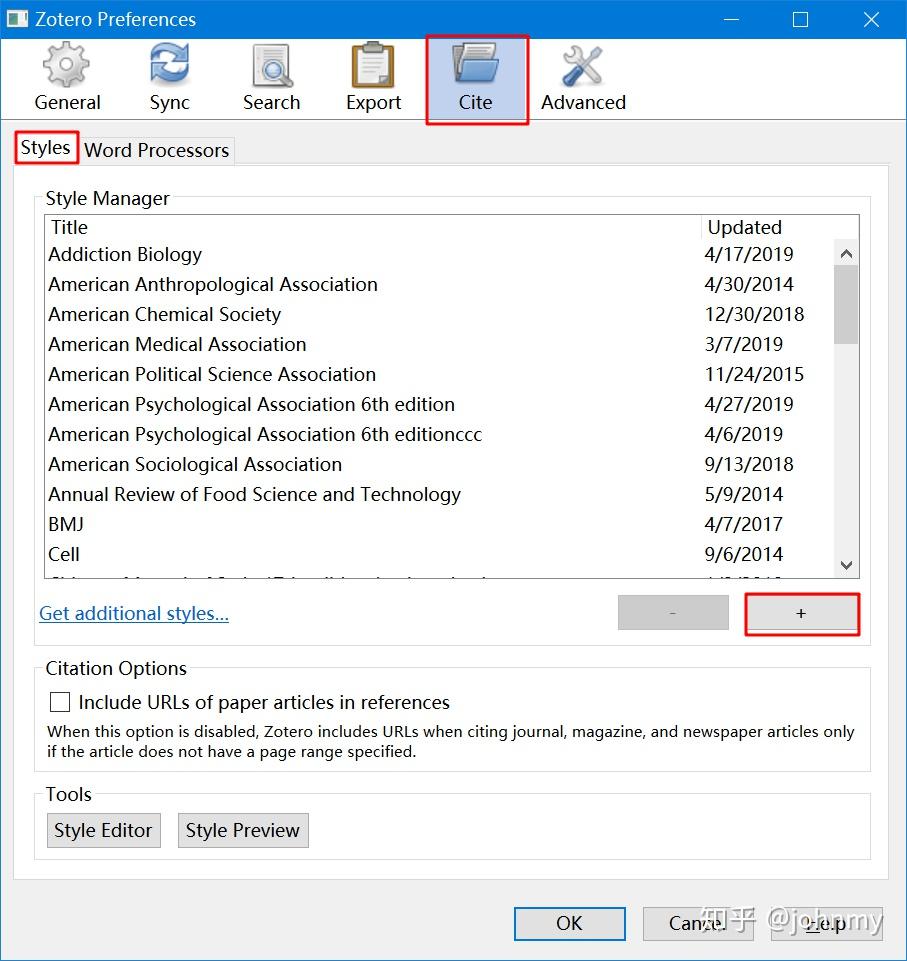Enable Include URLs of paper articles checkbox

pos(59,702)
